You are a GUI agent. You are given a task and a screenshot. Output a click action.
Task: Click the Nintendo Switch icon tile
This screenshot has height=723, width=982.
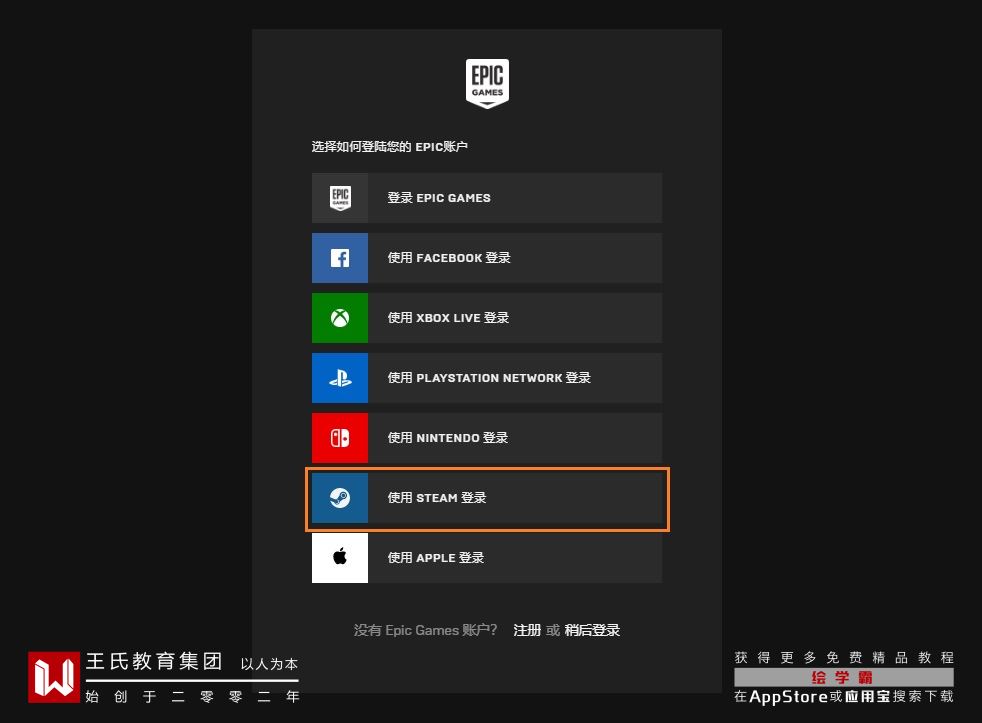(340, 438)
